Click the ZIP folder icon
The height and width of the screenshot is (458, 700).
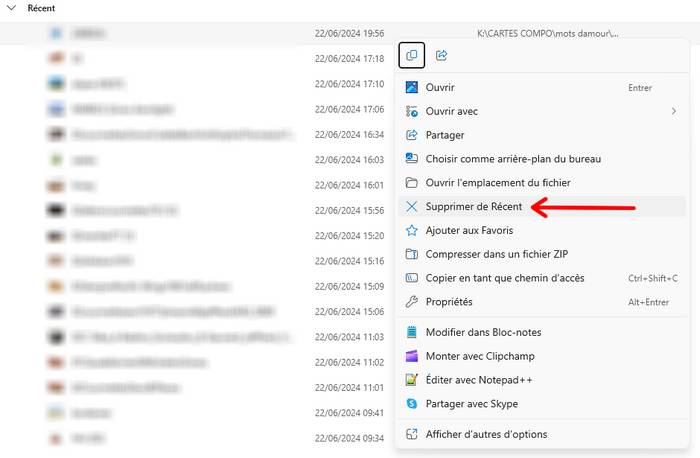click(412, 254)
